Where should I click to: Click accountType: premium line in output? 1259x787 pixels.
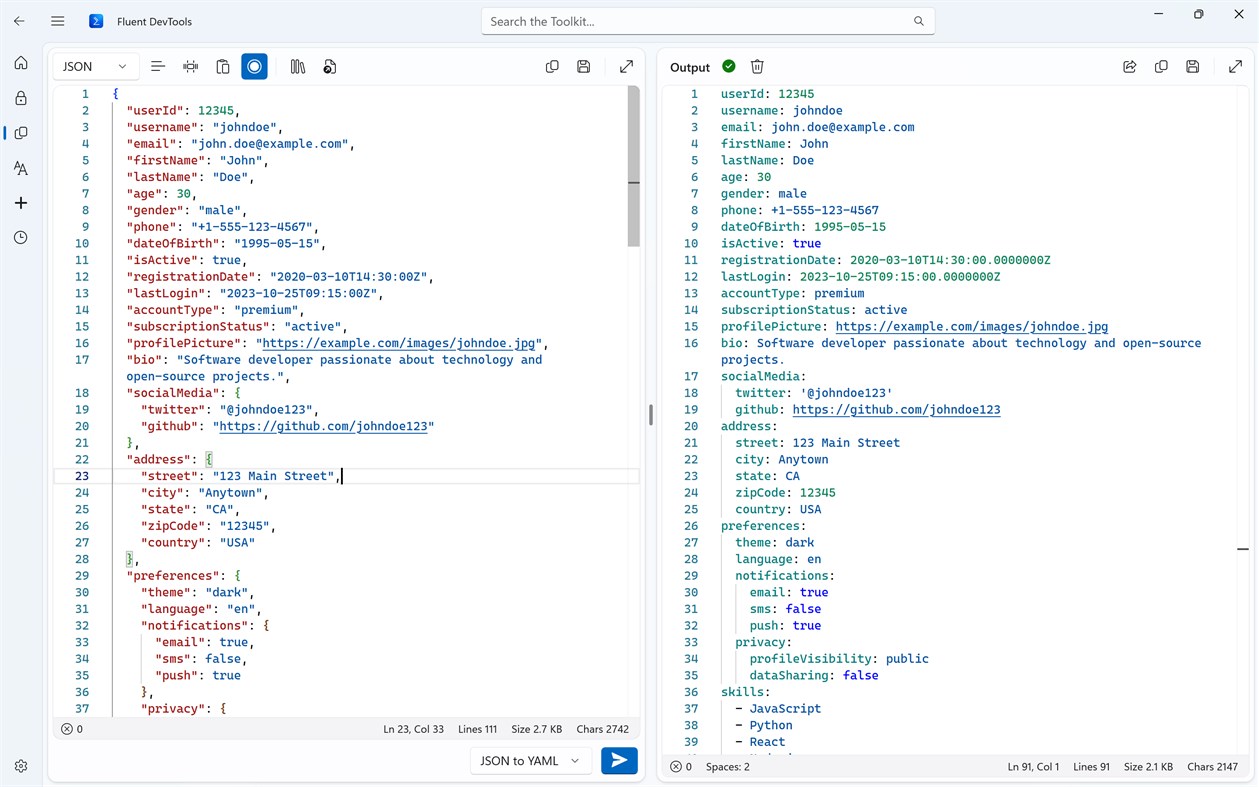(793, 294)
